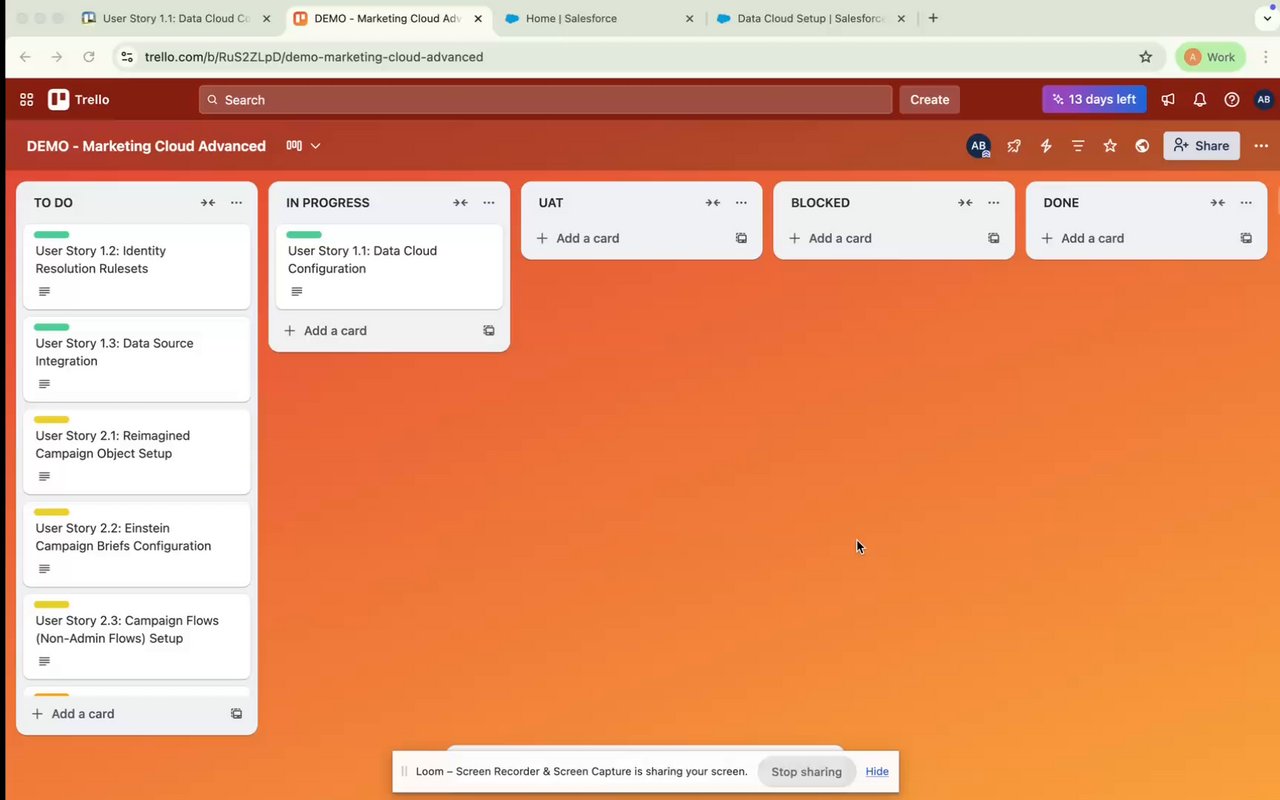
Task: Open Chrome's three-dot menu
Action: (1265, 57)
